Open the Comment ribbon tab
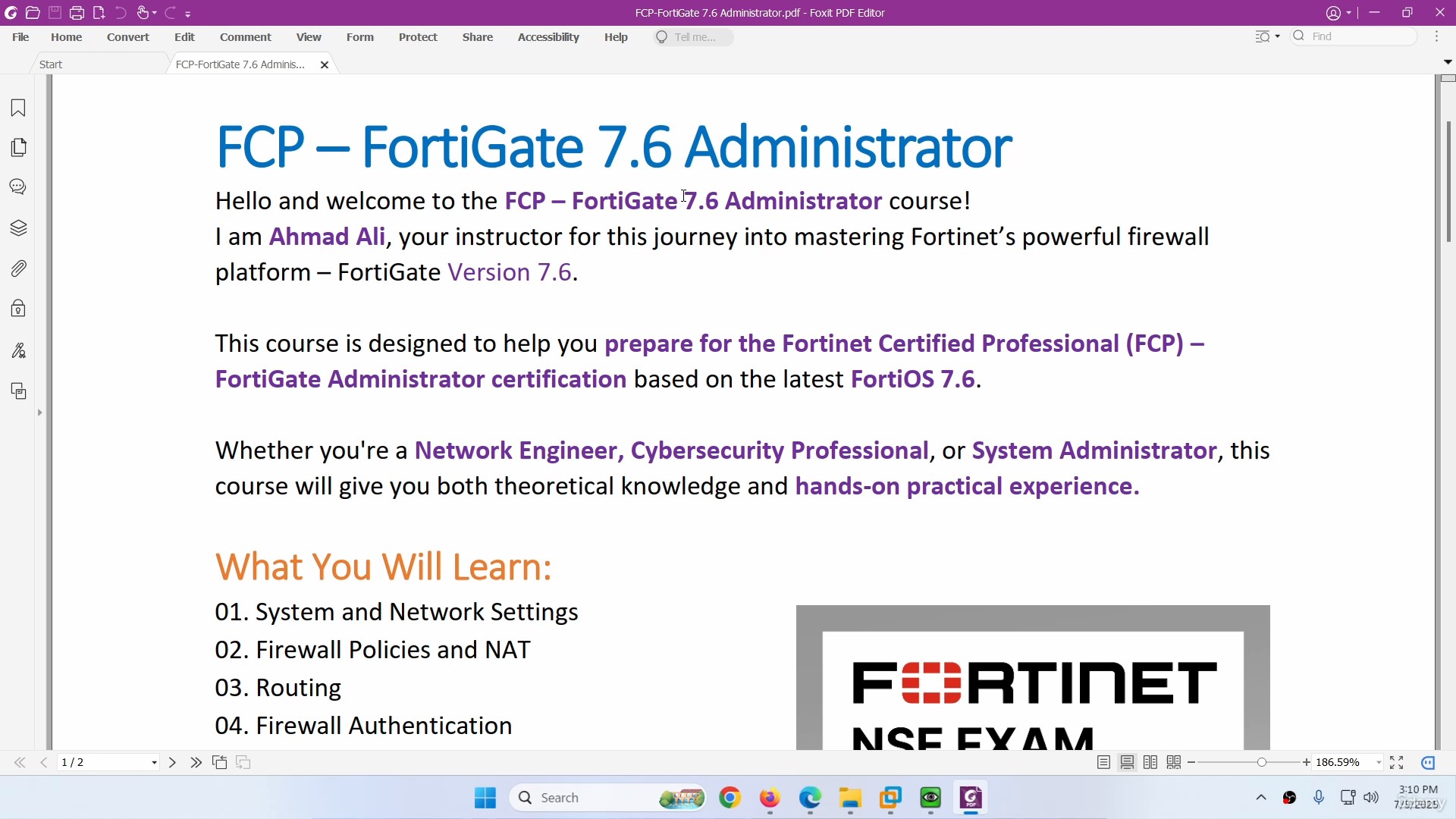Viewport: 1456px width, 819px height. point(245,37)
